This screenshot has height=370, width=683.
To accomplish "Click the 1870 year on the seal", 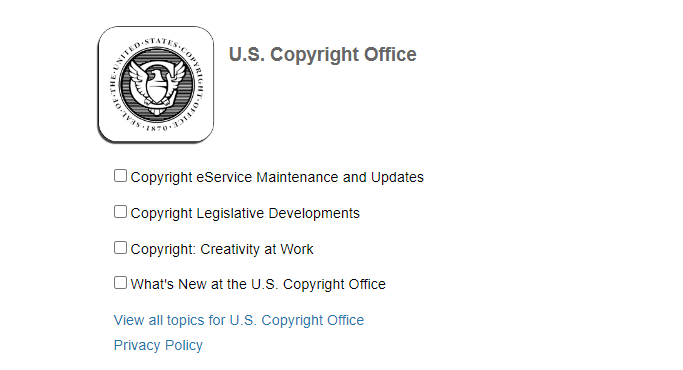I will tap(157, 129).
